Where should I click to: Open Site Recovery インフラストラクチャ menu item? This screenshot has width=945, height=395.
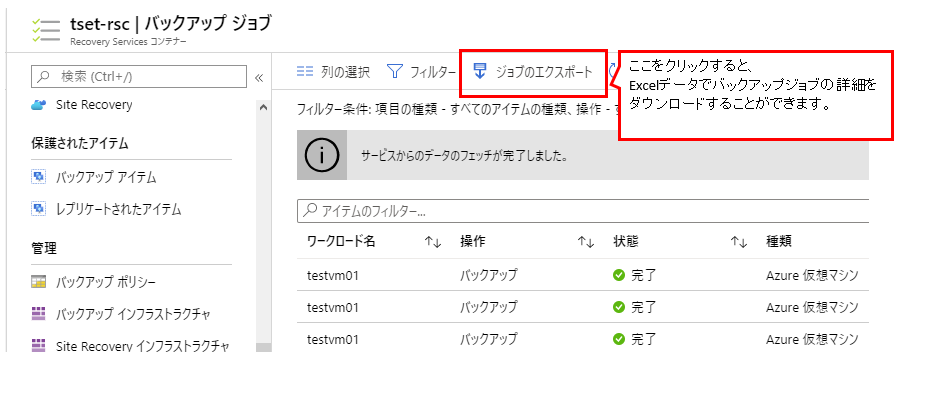[x=143, y=346]
